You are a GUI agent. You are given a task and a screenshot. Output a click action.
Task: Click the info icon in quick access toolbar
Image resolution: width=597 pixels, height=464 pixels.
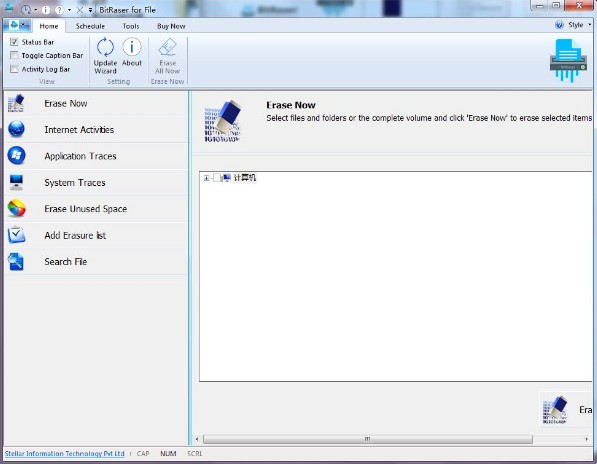pos(45,10)
